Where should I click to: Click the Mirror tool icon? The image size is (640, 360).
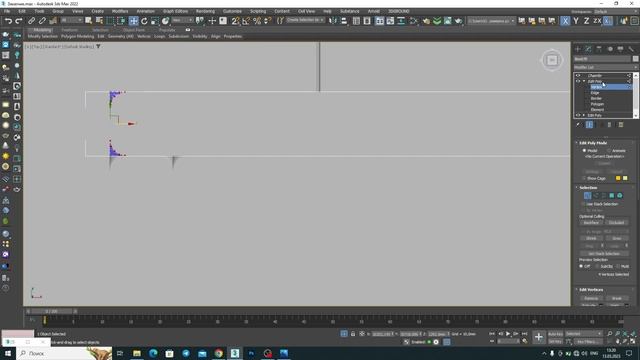click(333, 21)
